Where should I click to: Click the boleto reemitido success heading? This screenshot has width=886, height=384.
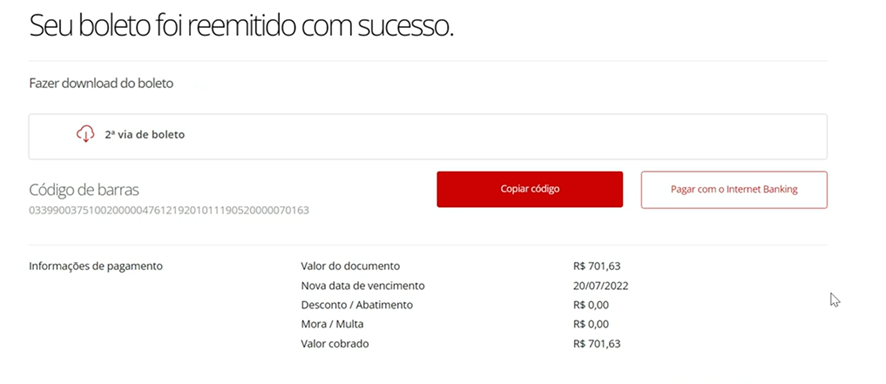(x=241, y=27)
